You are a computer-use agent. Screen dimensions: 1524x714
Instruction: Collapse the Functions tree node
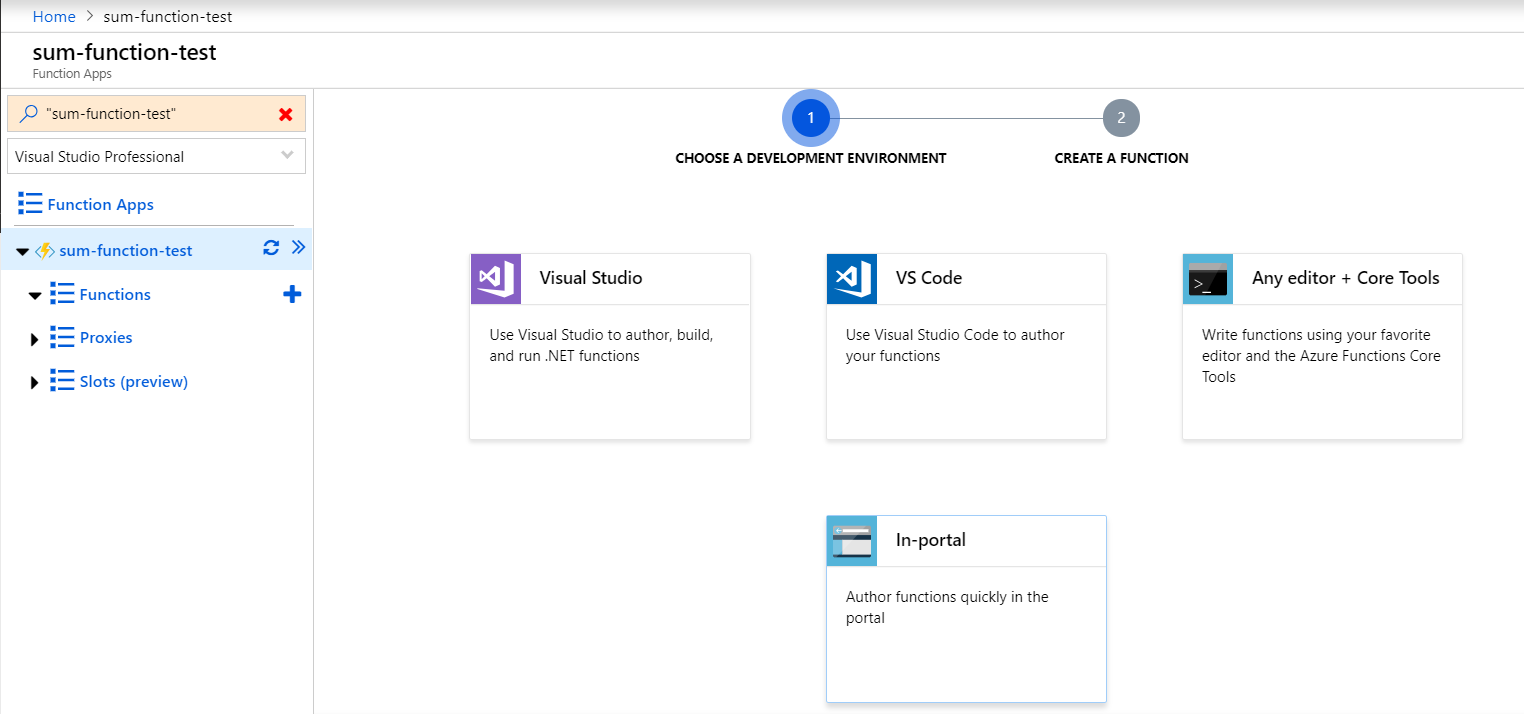point(35,295)
